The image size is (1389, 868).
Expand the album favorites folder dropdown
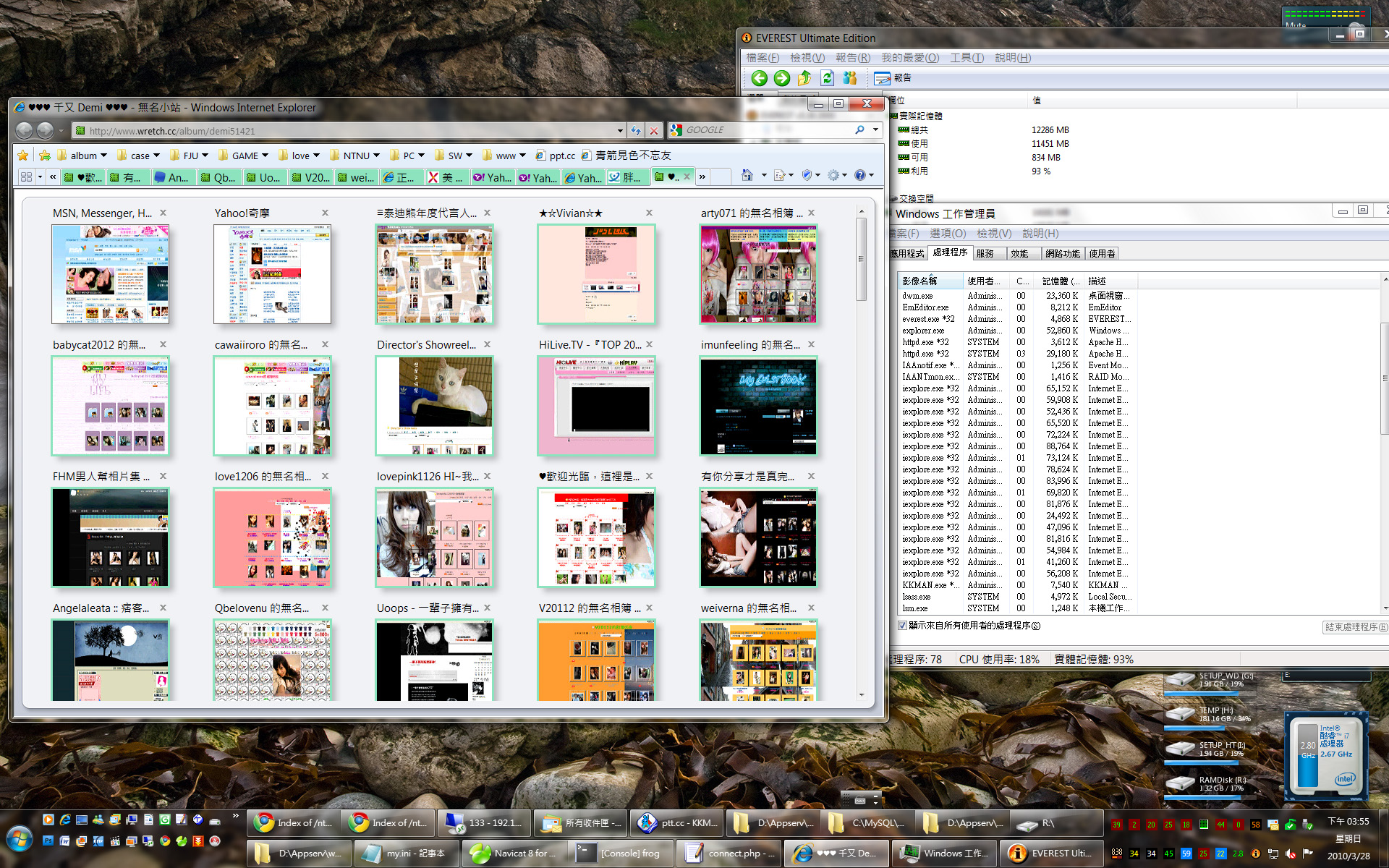[x=103, y=156]
